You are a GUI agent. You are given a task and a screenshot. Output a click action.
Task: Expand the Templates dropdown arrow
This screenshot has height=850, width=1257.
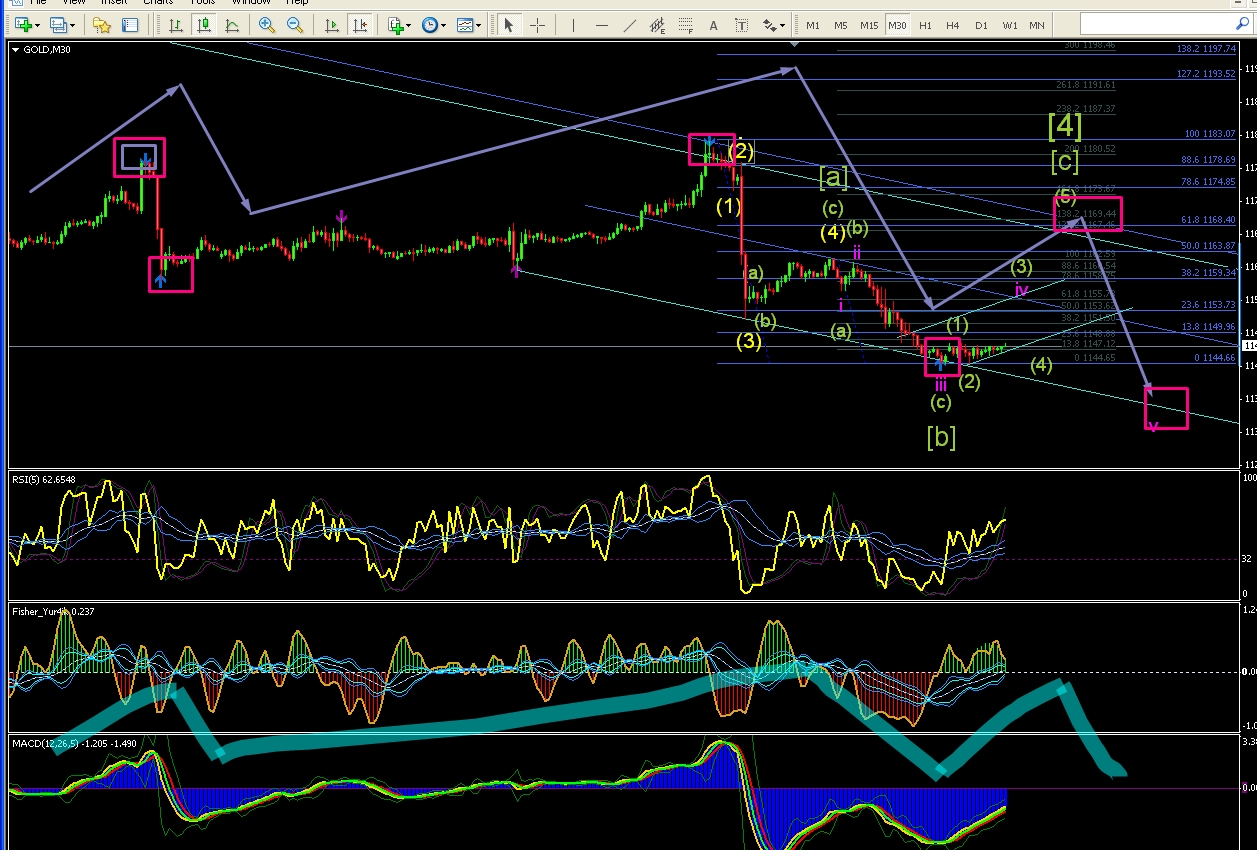480,25
